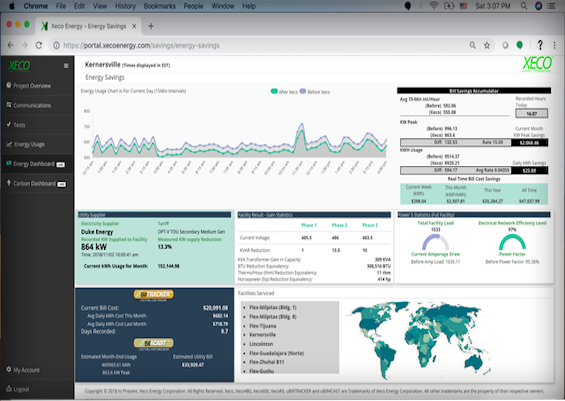The image size is (565, 401).
Task: Open the Bookmarks menu
Action: pos(159,6)
